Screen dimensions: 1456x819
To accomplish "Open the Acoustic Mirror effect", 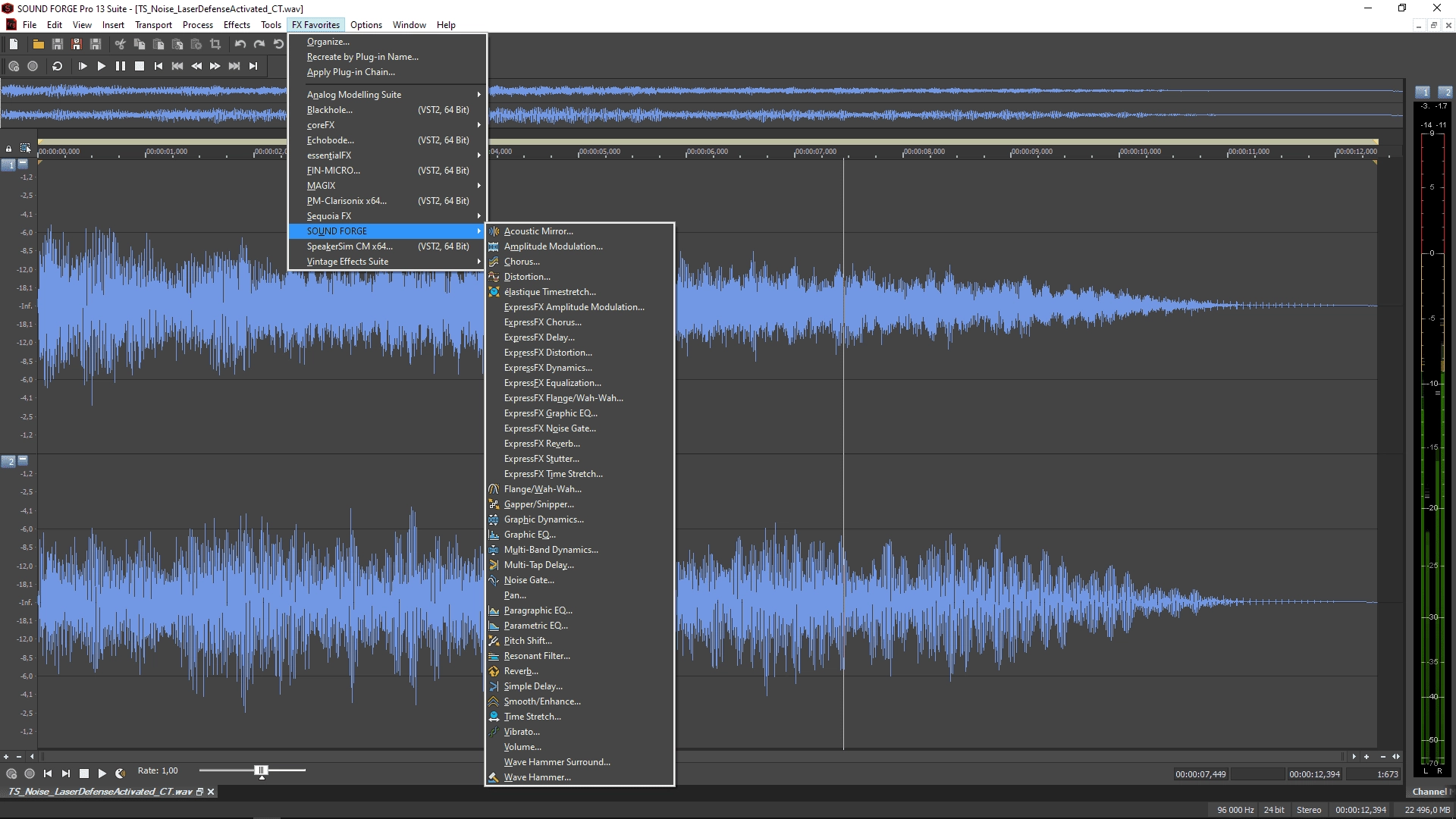I will coord(579,231).
